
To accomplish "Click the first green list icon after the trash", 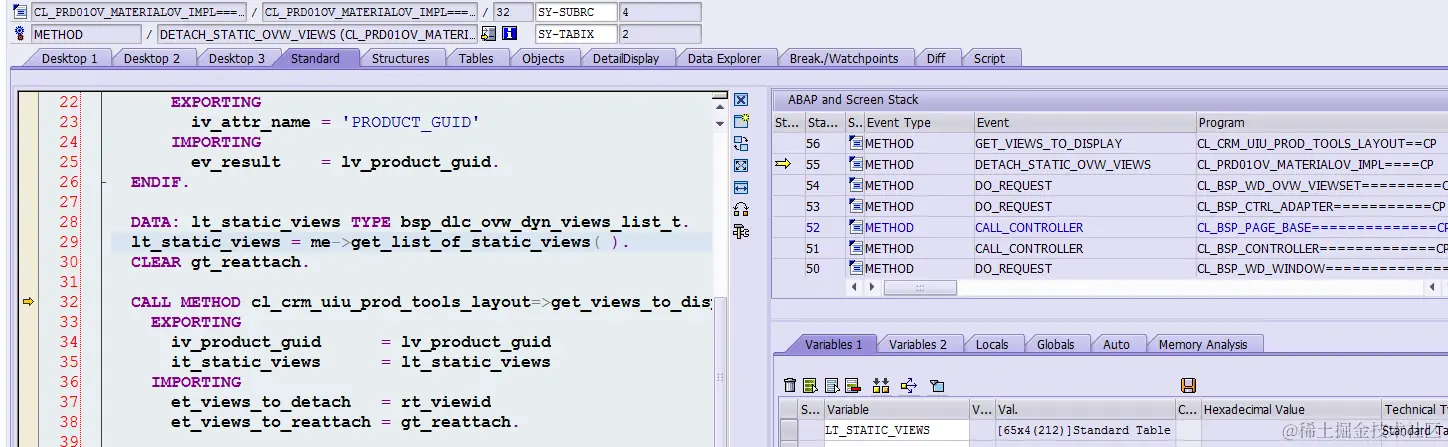I will (x=811, y=385).
